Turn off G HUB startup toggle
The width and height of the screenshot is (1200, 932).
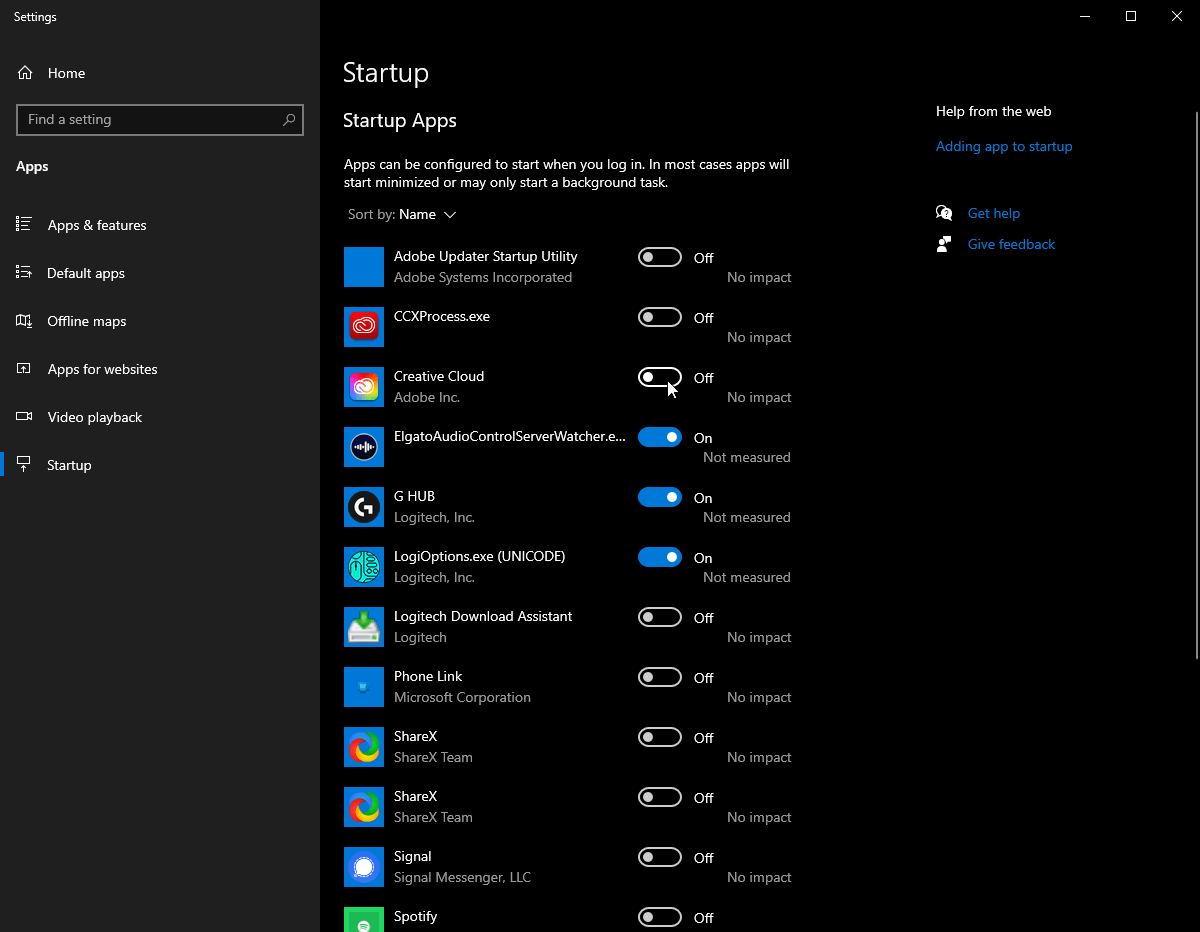(x=660, y=497)
